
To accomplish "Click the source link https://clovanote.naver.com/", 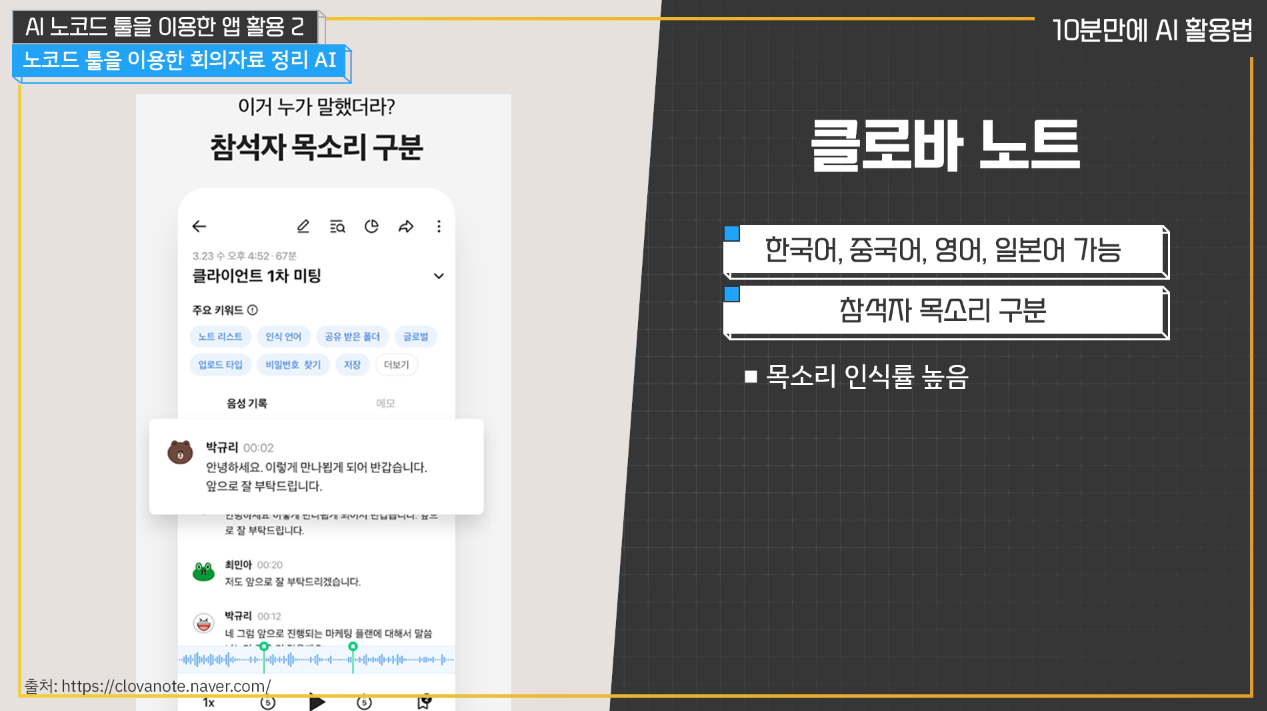I will [166, 686].
